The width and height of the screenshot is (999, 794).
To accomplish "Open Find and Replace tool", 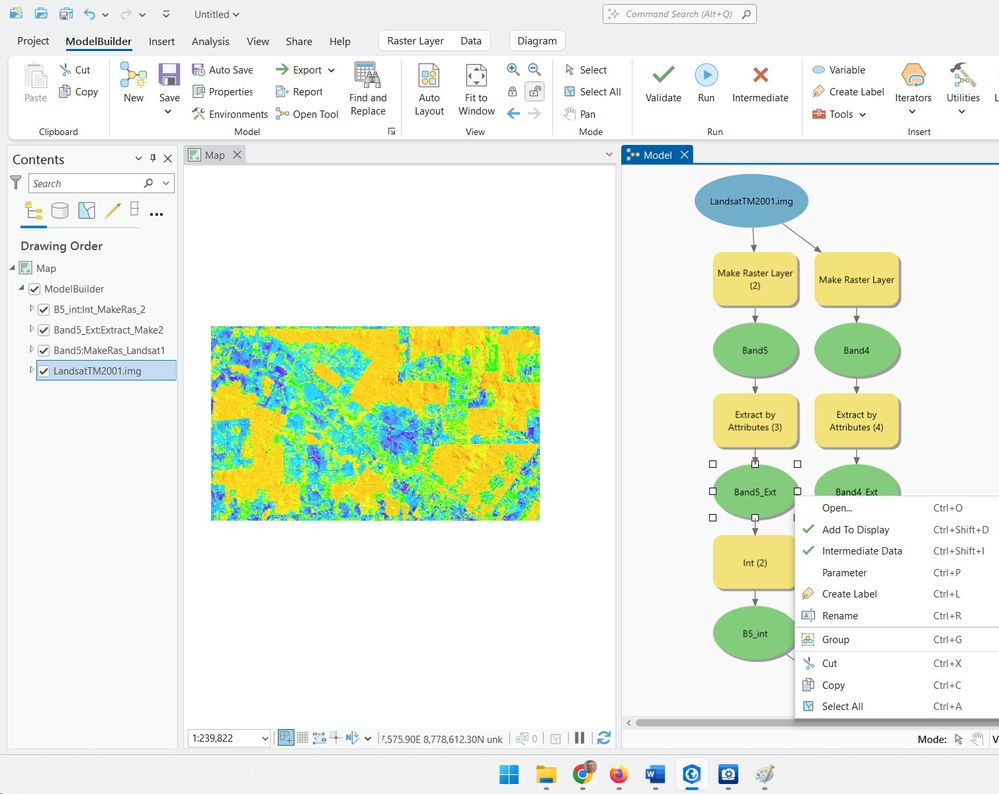I will (367, 77).
